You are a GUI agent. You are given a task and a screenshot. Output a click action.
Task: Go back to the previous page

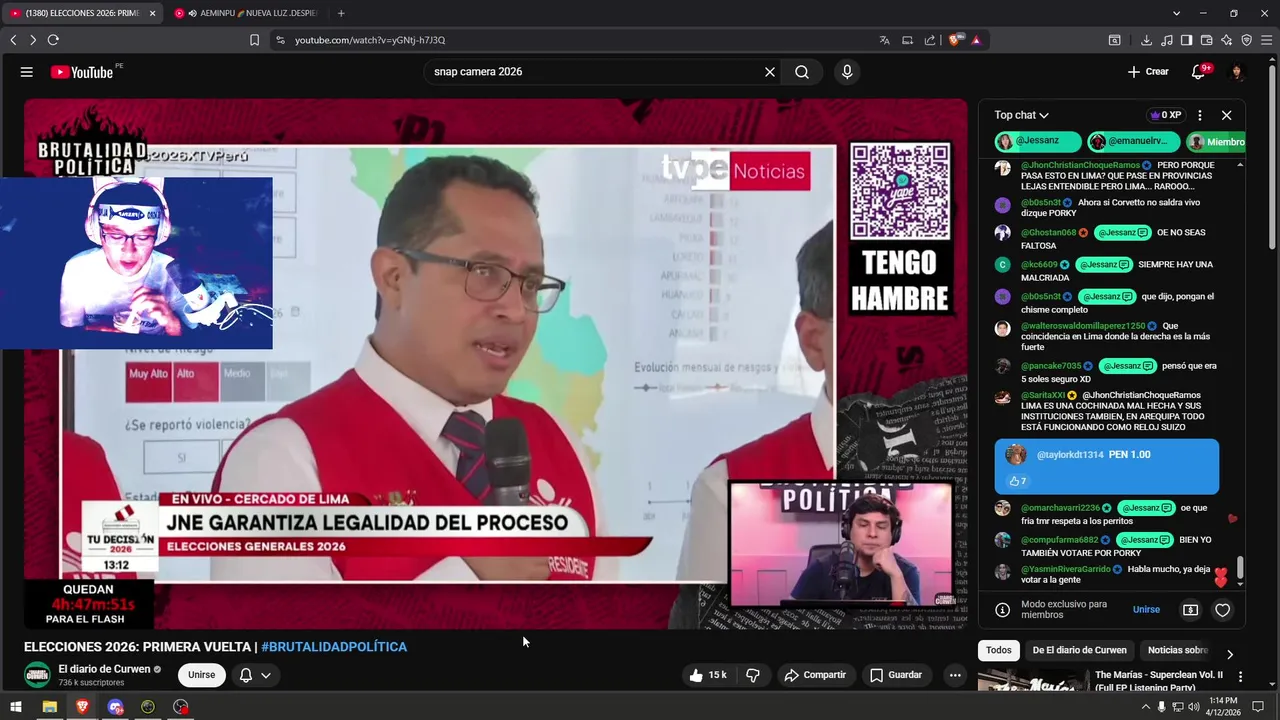(13, 40)
